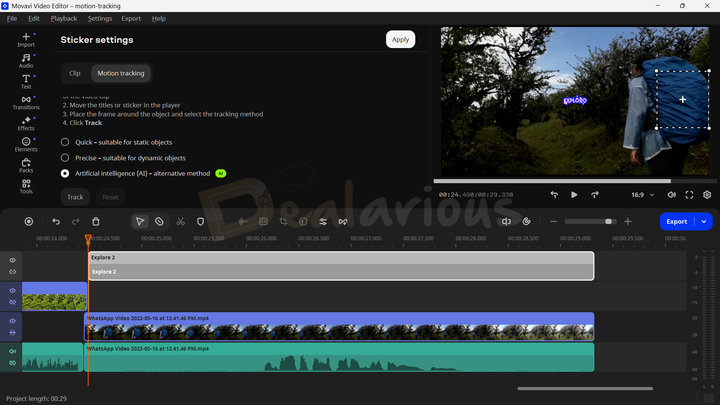Expand the Export options arrow
The height and width of the screenshot is (405, 720).
(x=704, y=221)
